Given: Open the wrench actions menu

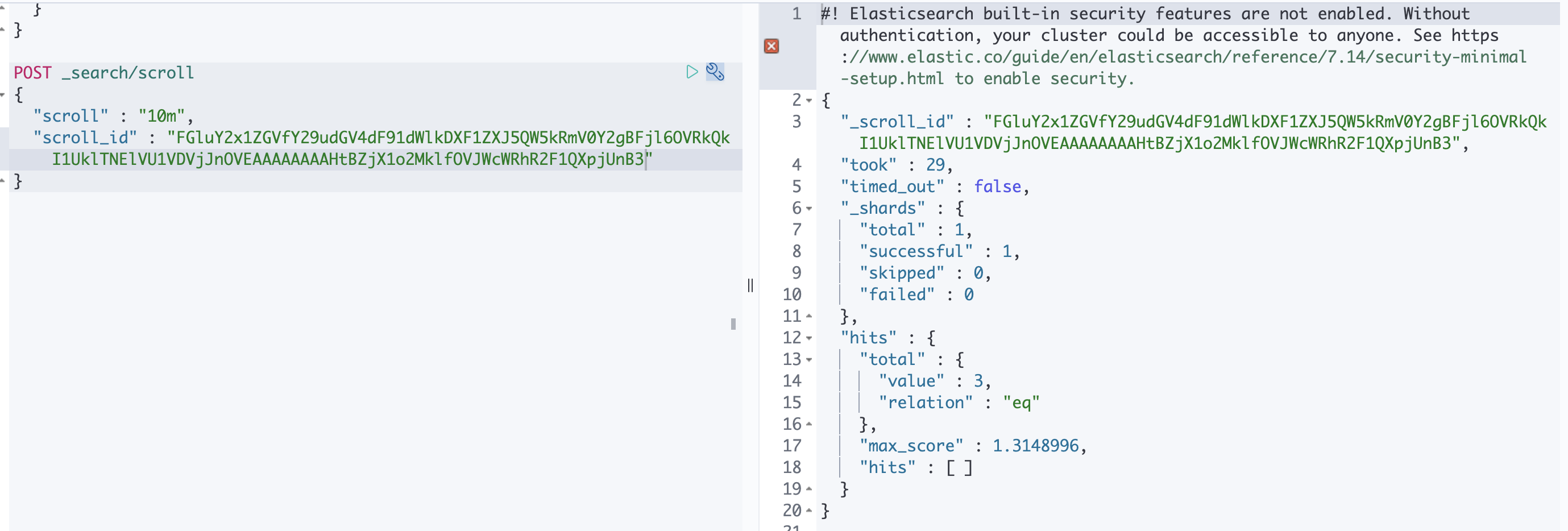Looking at the screenshot, I should [715, 72].
